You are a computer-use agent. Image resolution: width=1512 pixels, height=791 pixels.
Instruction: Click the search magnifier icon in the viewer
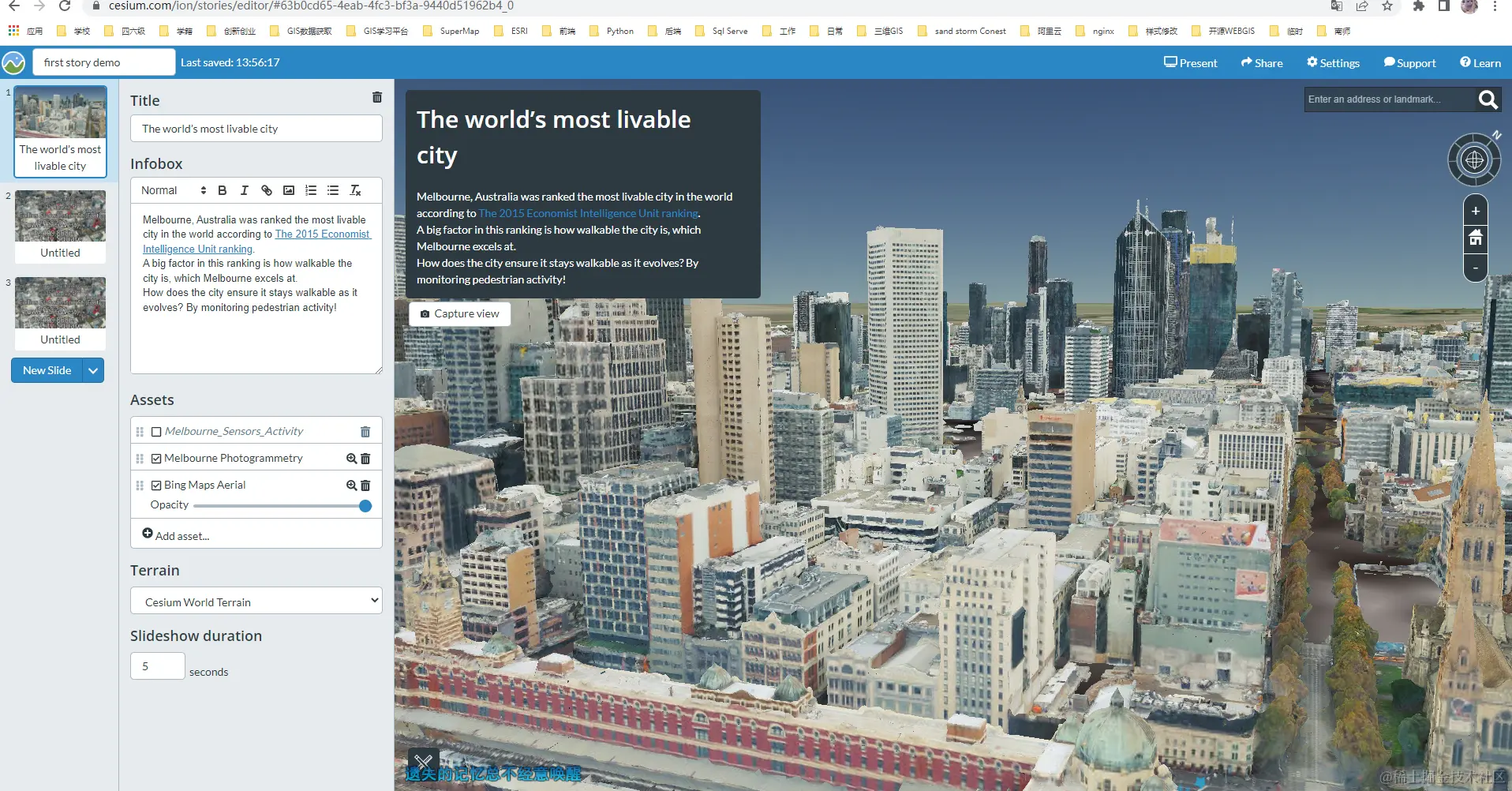(1488, 99)
